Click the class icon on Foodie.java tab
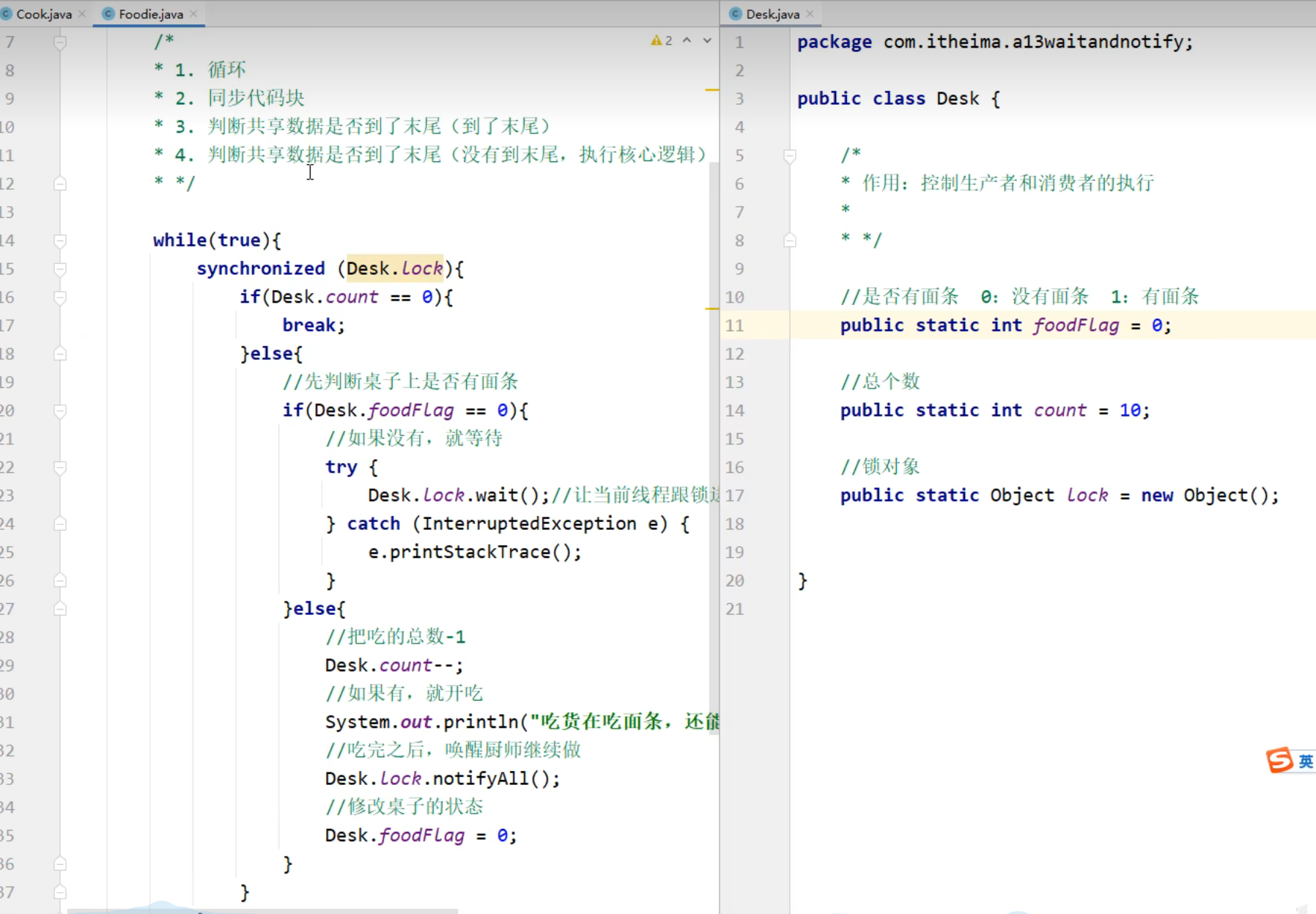Image resolution: width=1316 pixels, height=914 pixels. tap(108, 14)
